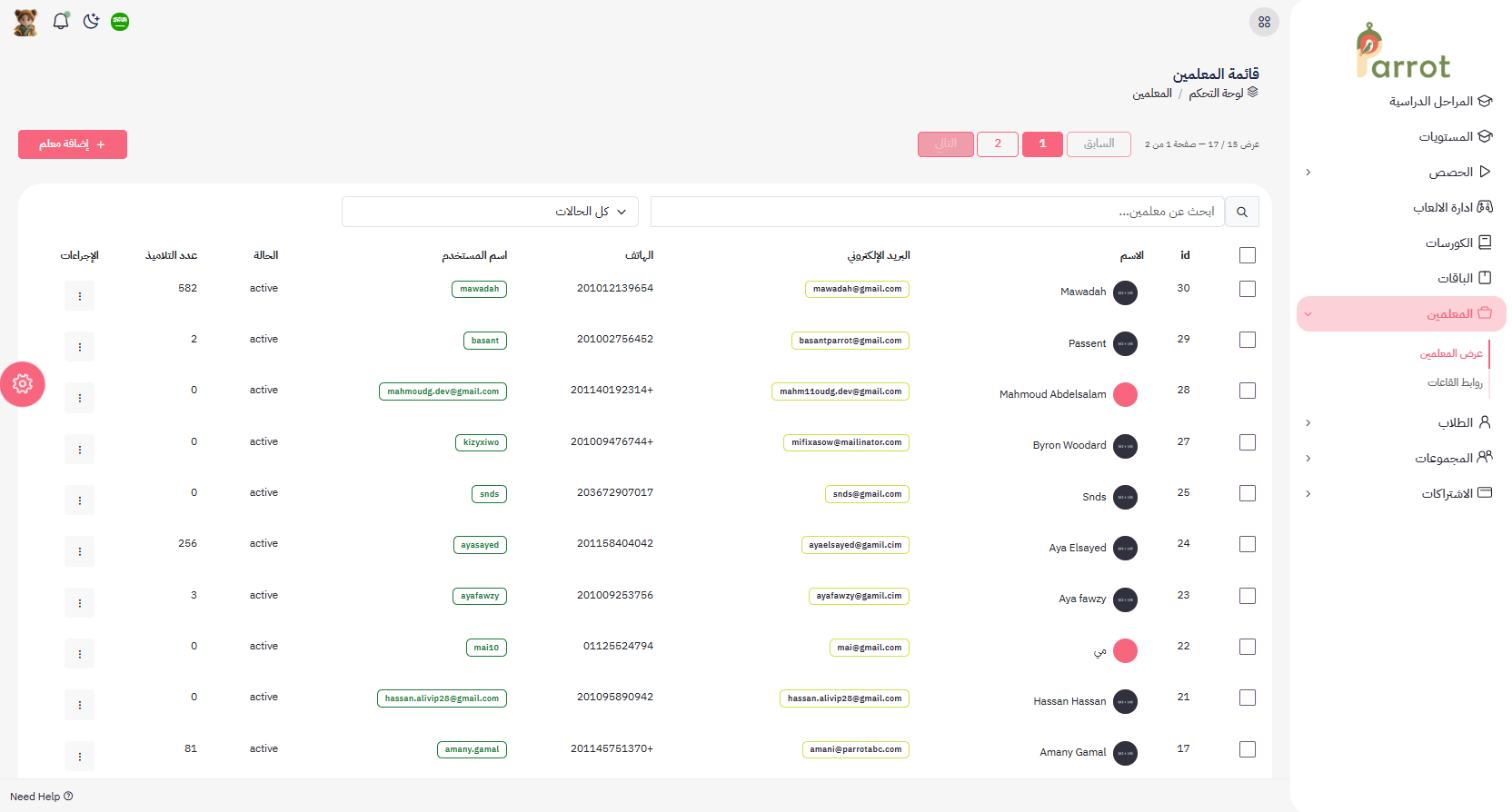The width and height of the screenshot is (1512, 812).
Task: Check the box for Passent row
Action: [1248, 340]
